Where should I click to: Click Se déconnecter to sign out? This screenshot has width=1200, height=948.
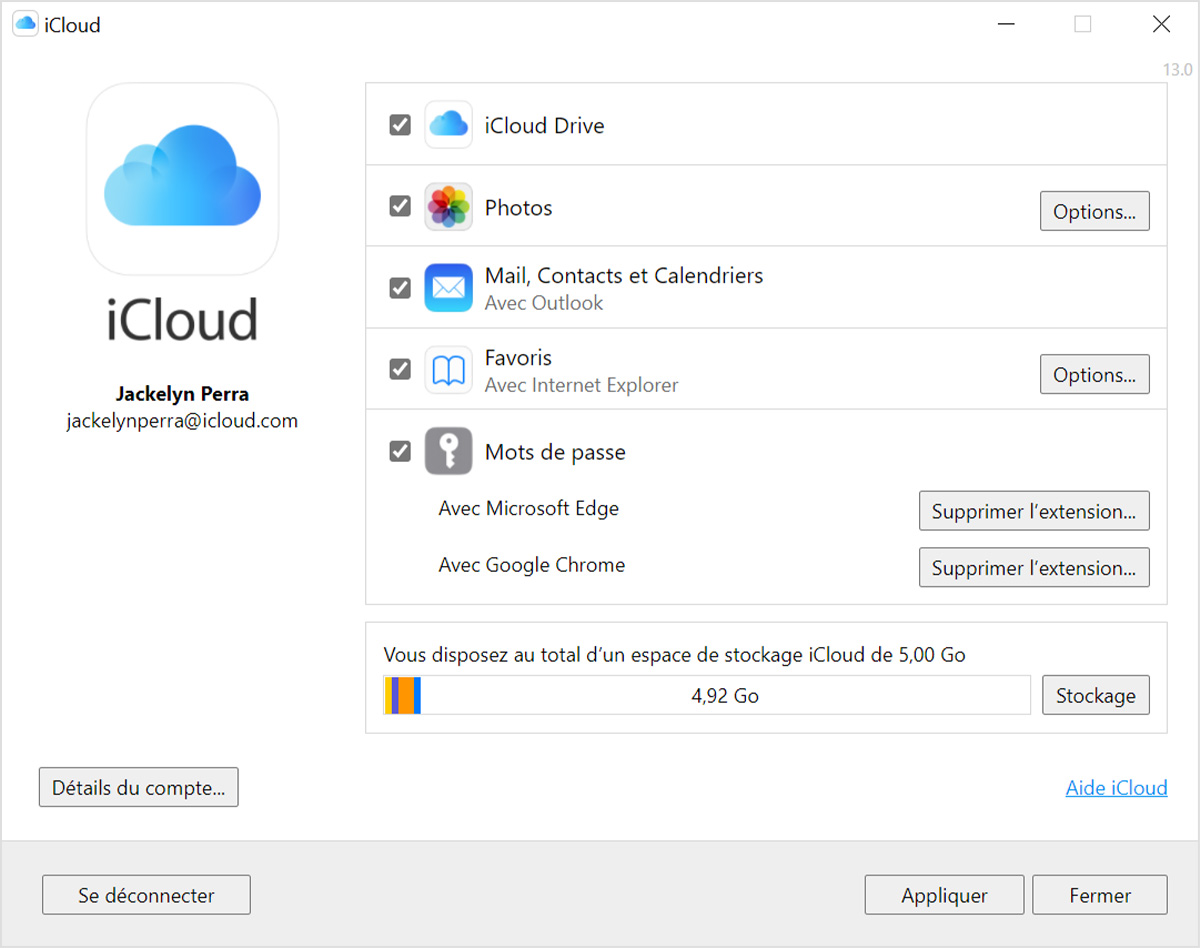(146, 895)
